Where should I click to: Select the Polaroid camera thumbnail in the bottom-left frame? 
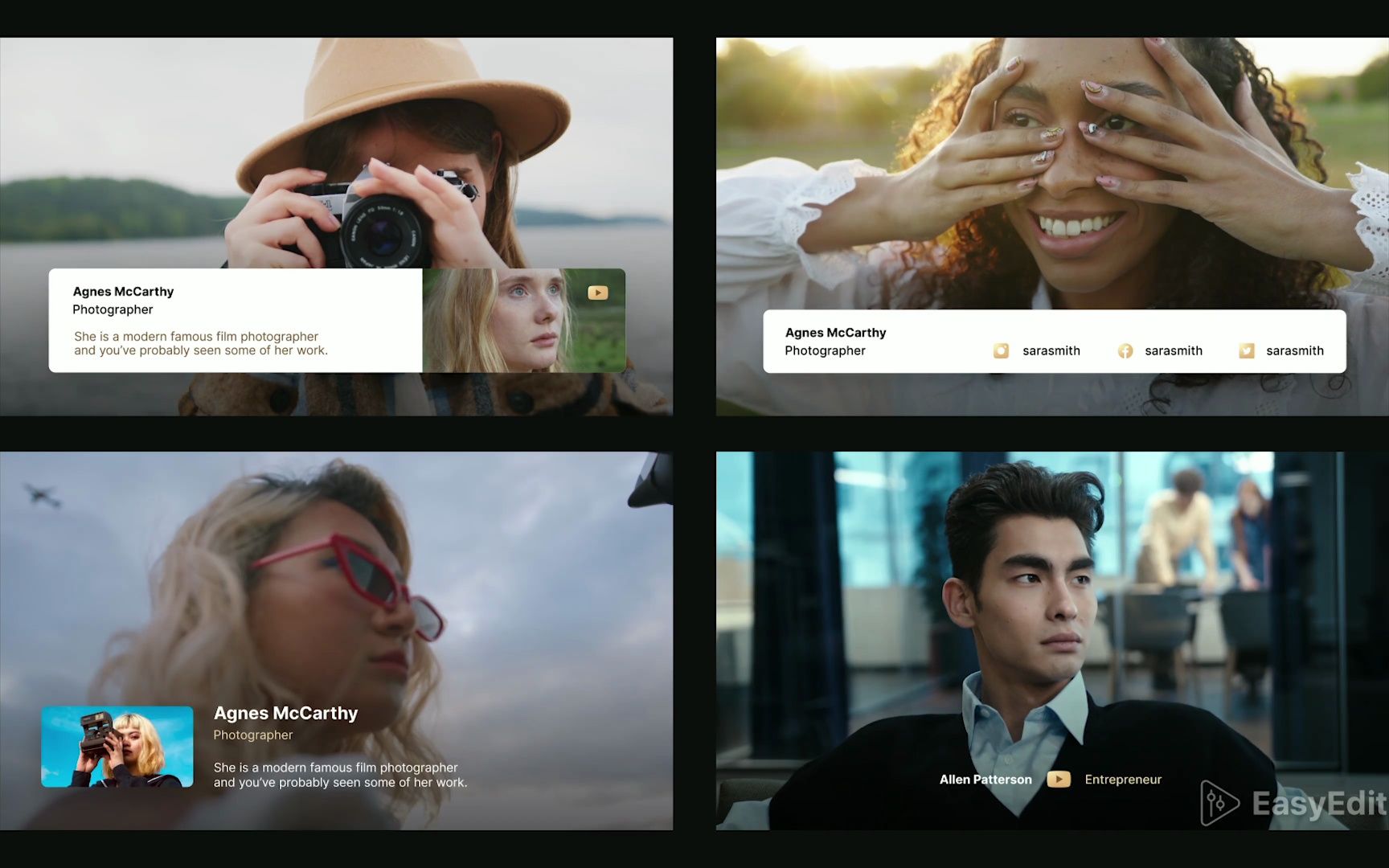coord(117,747)
